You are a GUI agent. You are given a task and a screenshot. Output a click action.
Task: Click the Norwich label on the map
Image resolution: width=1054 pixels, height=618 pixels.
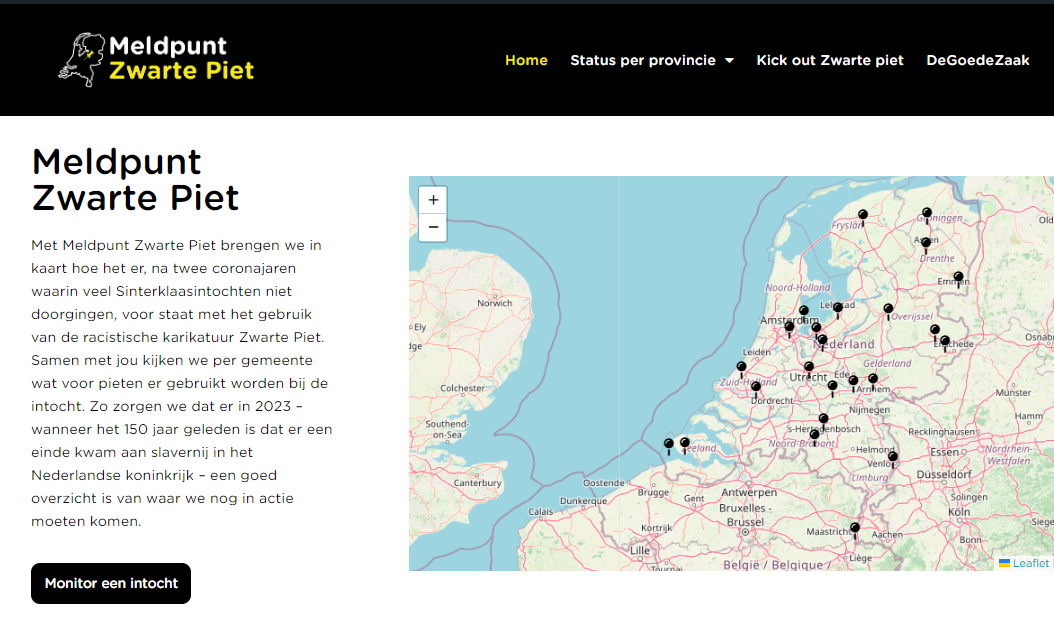tap(495, 303)
